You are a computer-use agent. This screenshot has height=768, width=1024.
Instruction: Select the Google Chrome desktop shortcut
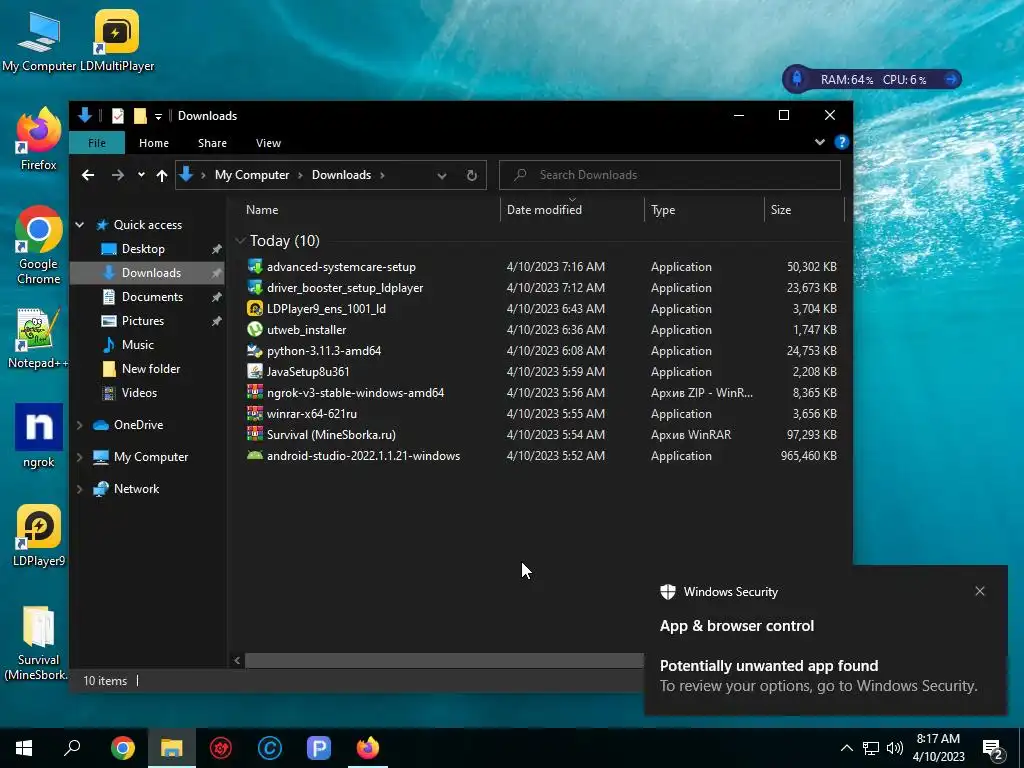pos(39,246)
